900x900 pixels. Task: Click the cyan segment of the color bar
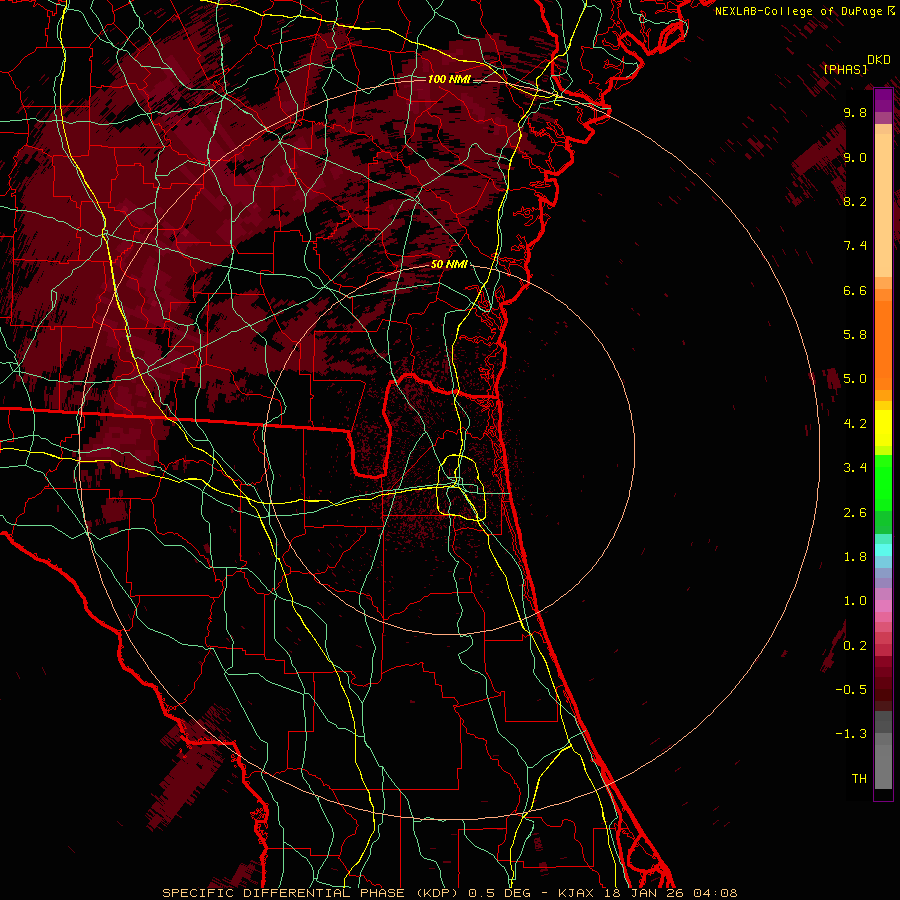coord(883,550)
